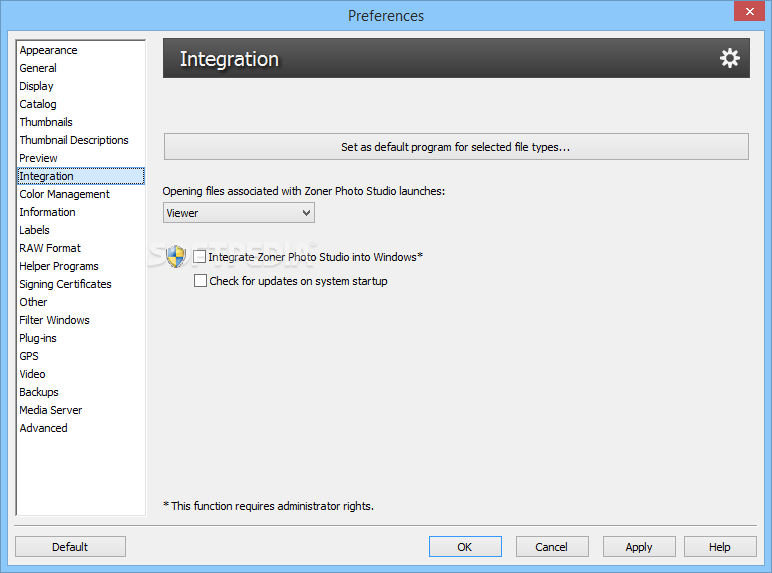Click the gear icon in Integration header
Viewport: 772px width, 573px height.
[x=729, y=58]
